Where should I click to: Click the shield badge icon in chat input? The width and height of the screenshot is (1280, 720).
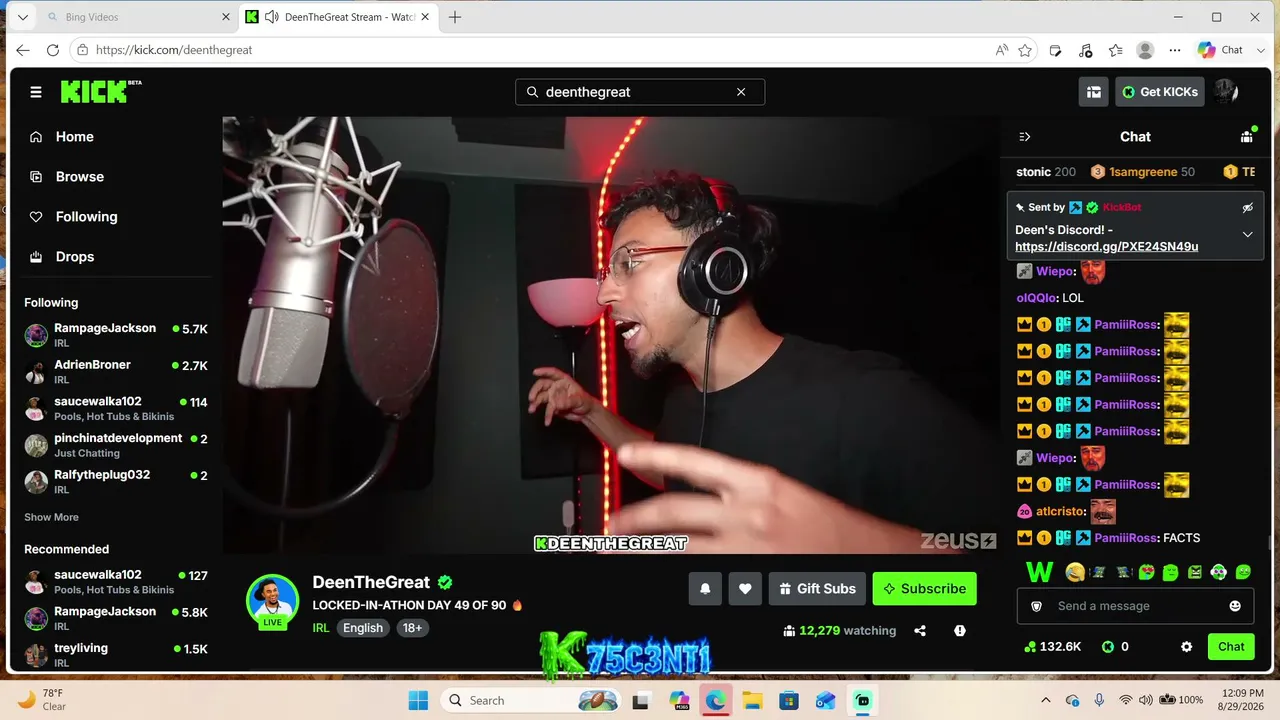coord(1036,606)
